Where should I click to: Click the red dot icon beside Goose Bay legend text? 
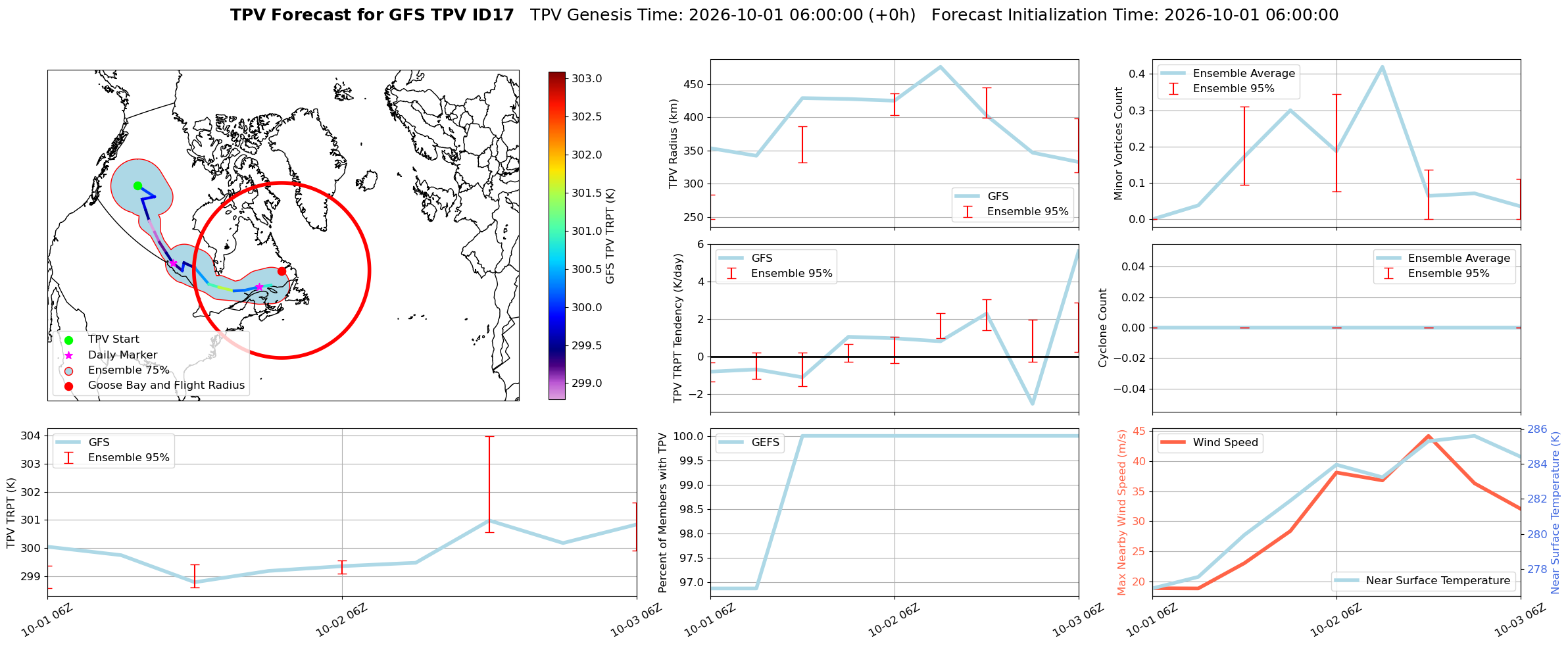(x=68, y=386)
